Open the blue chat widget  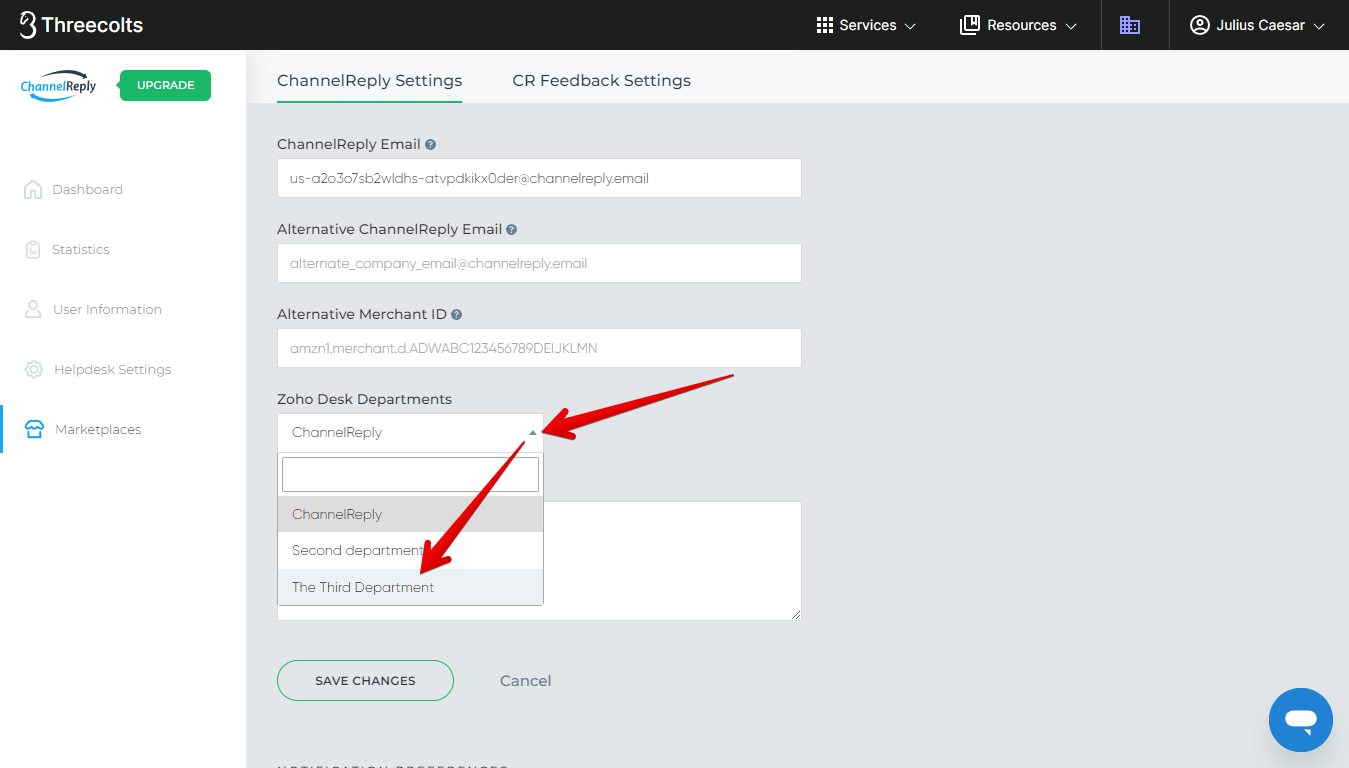tap(1300, 719)
